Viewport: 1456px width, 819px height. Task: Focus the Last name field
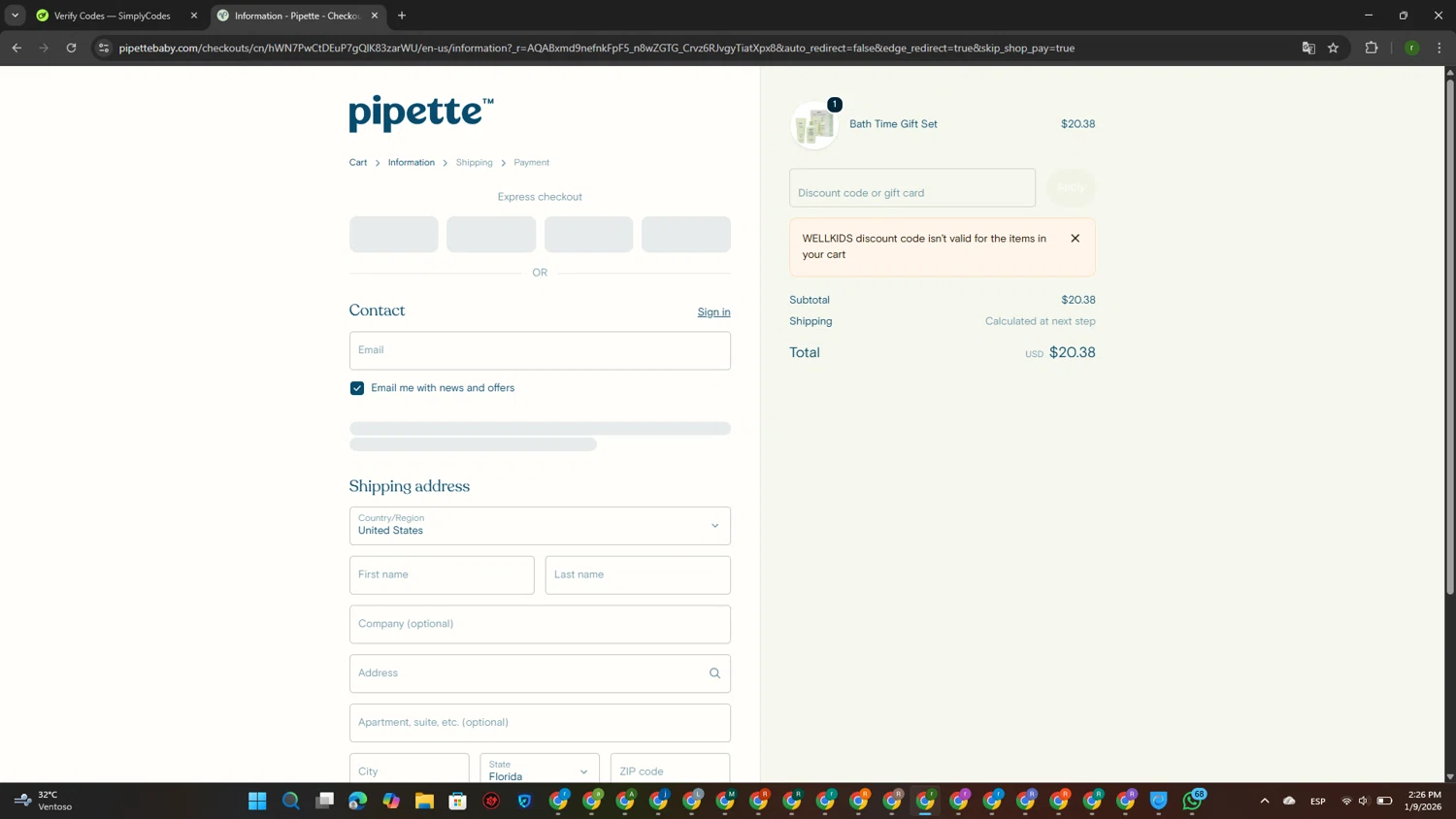pyautogui.click(x=638, y=574)
